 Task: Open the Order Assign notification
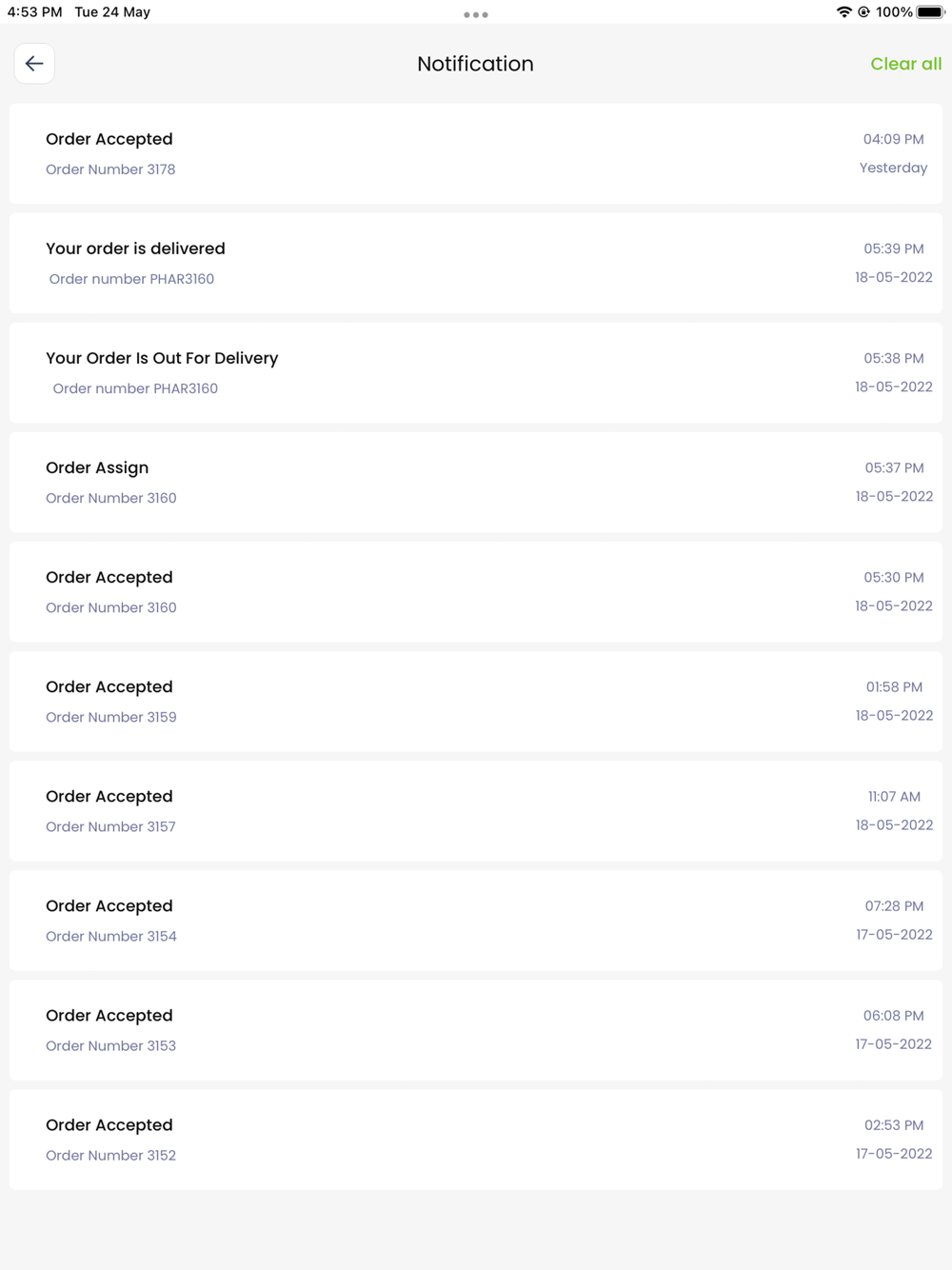point(476,482)
